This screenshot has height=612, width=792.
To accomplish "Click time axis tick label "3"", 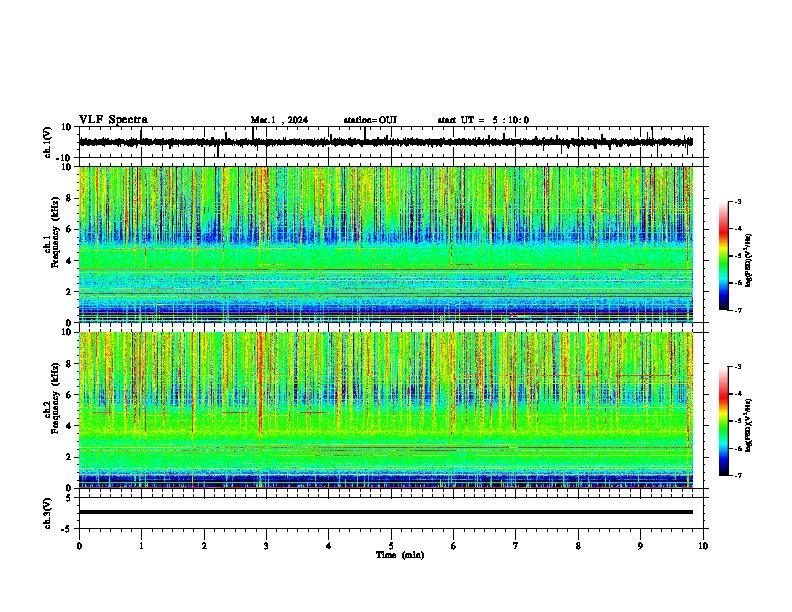I will (x=266, y=546).
